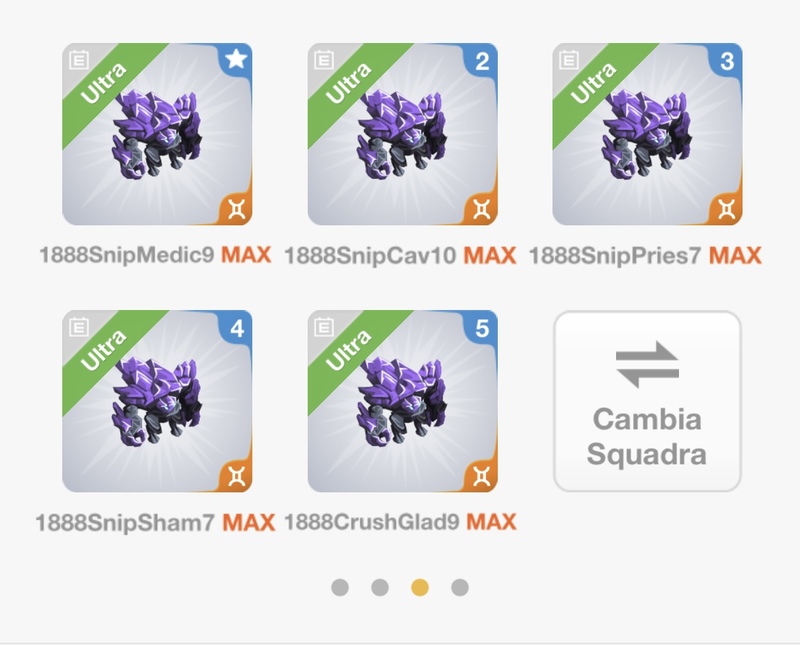This screenshot has height=646, width=800.
Task: Click the 1888SnipPries7 MAX name label
Action: pyautogui.click(x=645, y=255)
